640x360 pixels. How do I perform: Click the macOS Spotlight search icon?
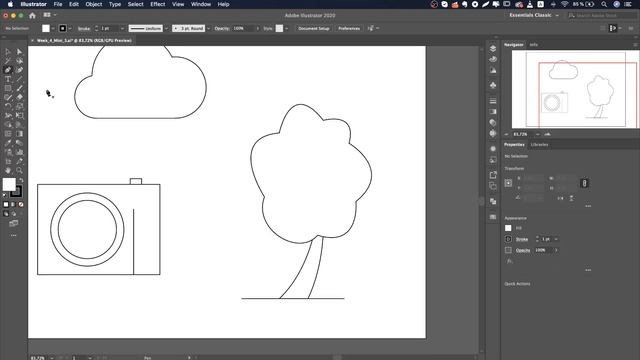604,4
